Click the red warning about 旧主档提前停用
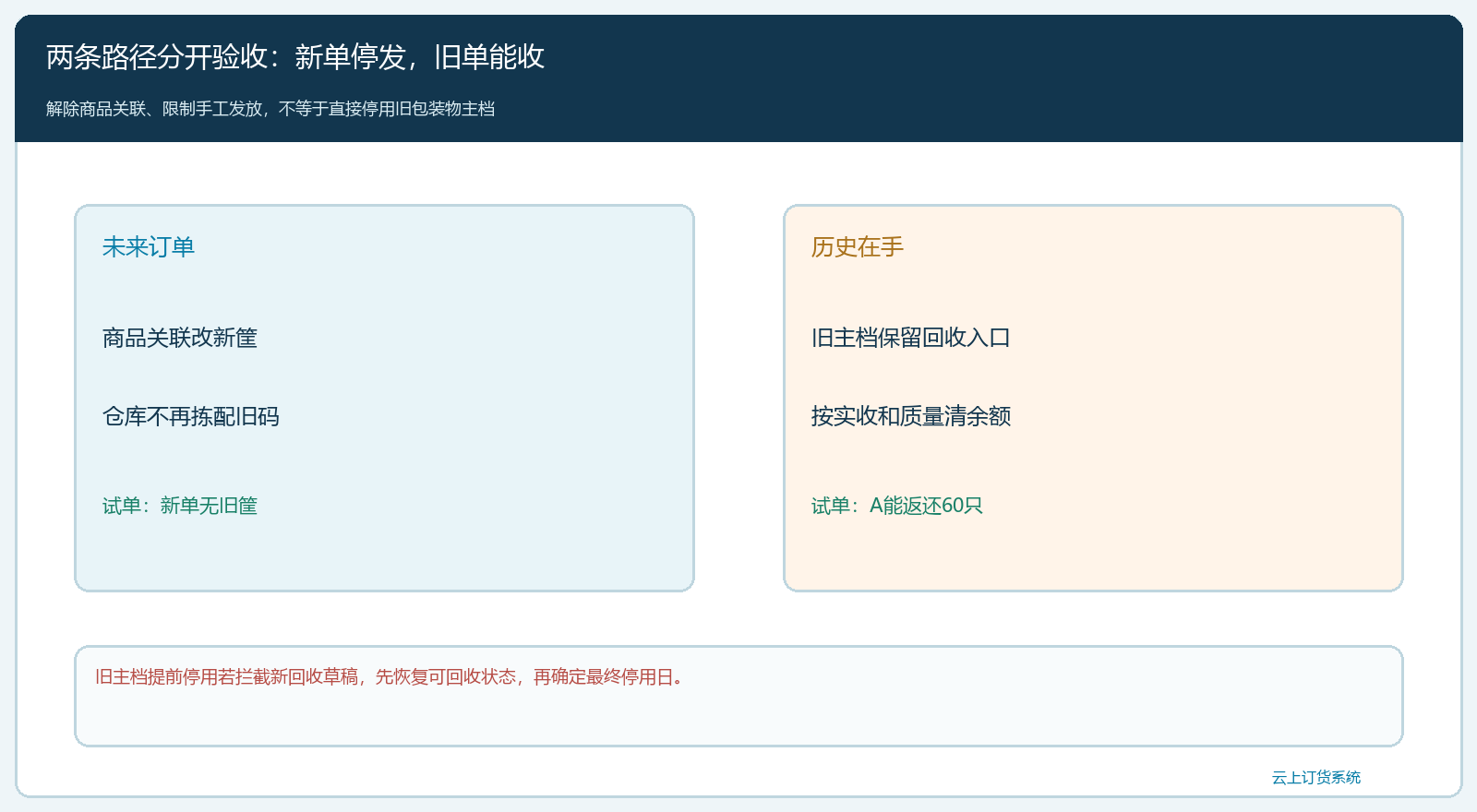This screenshot has width=1477, height=812. tap(390, 677)
